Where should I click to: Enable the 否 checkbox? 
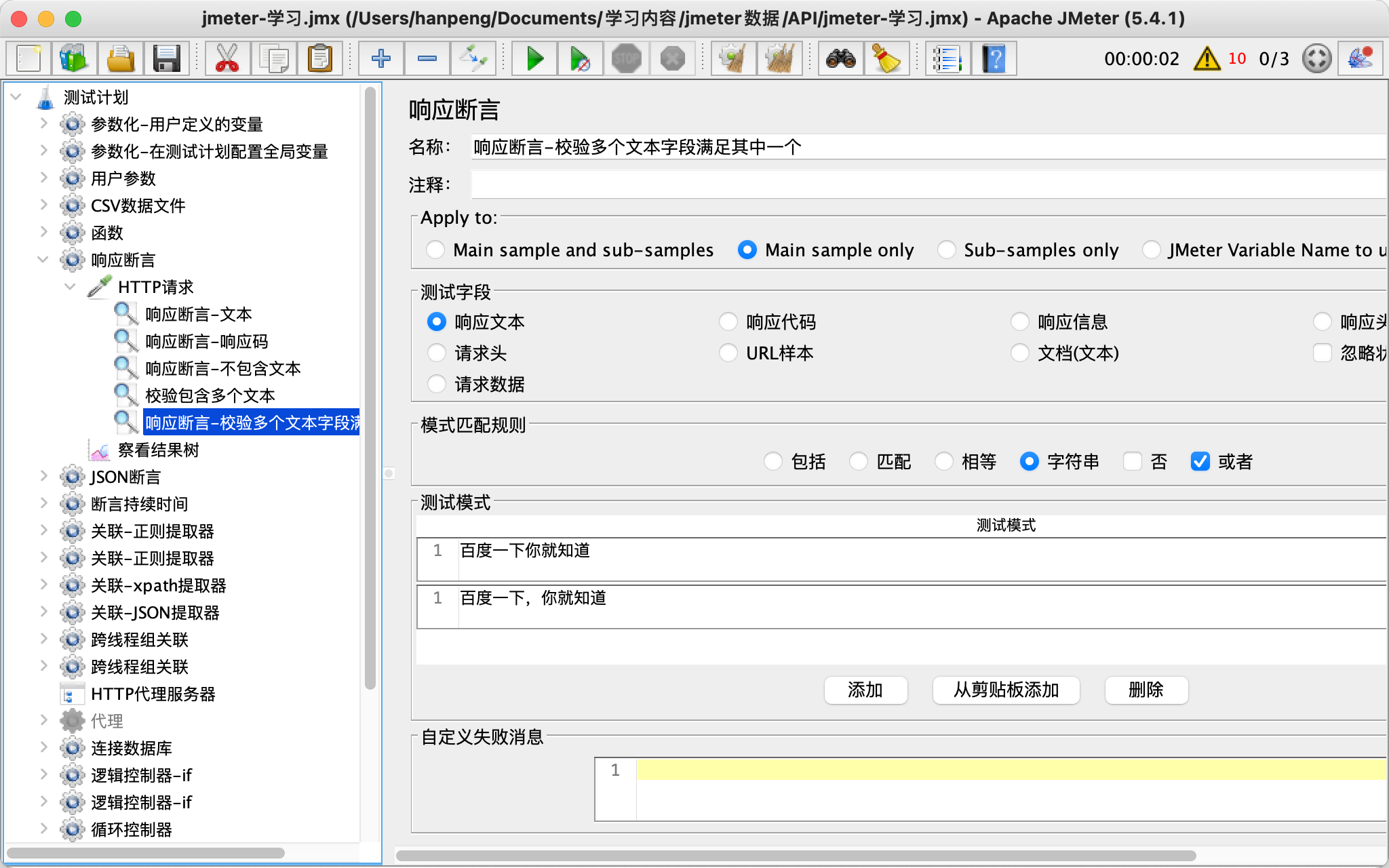[1132, 462]
